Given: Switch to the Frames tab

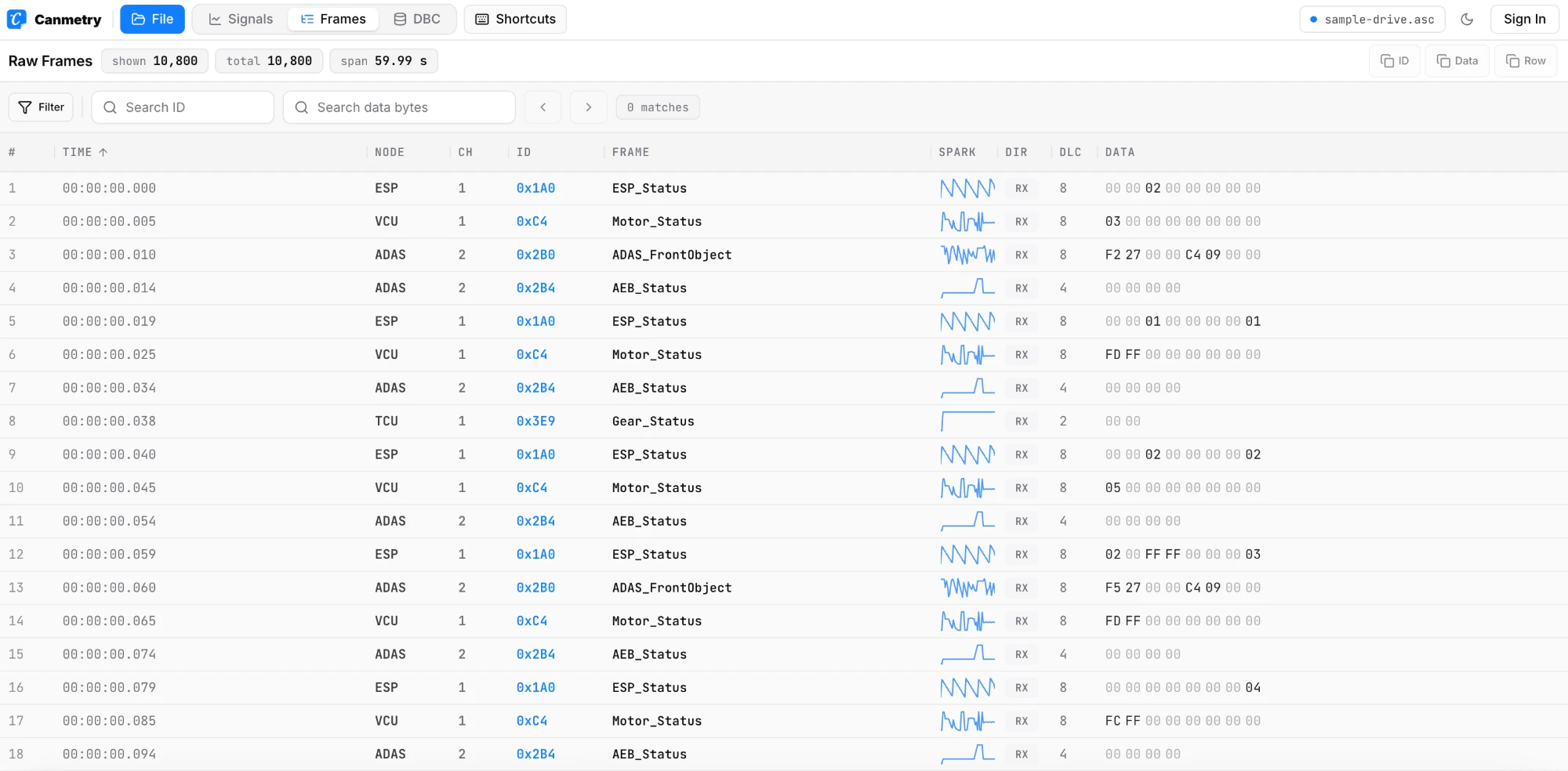Looking at the screenshot, I should 333,19.
